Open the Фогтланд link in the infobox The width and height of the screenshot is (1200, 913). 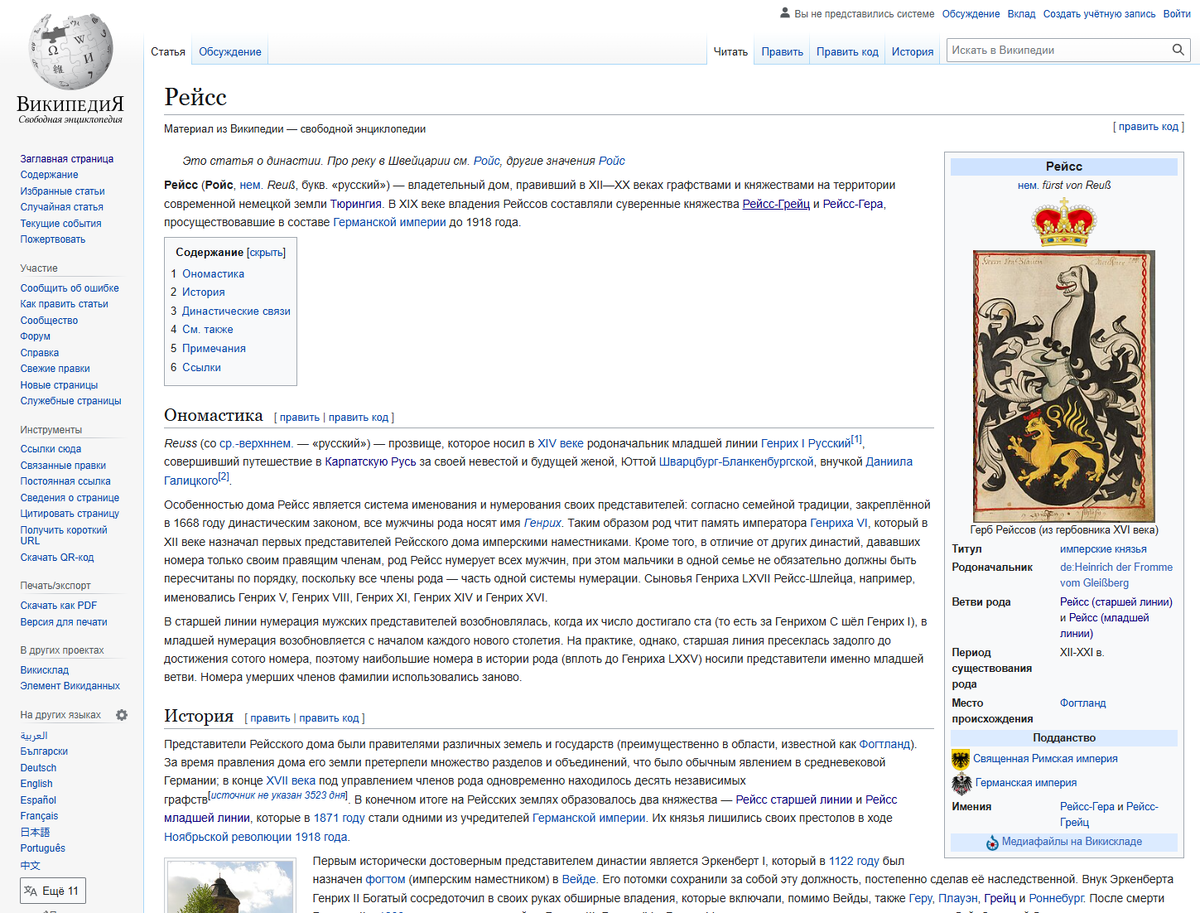[1083, 703]
